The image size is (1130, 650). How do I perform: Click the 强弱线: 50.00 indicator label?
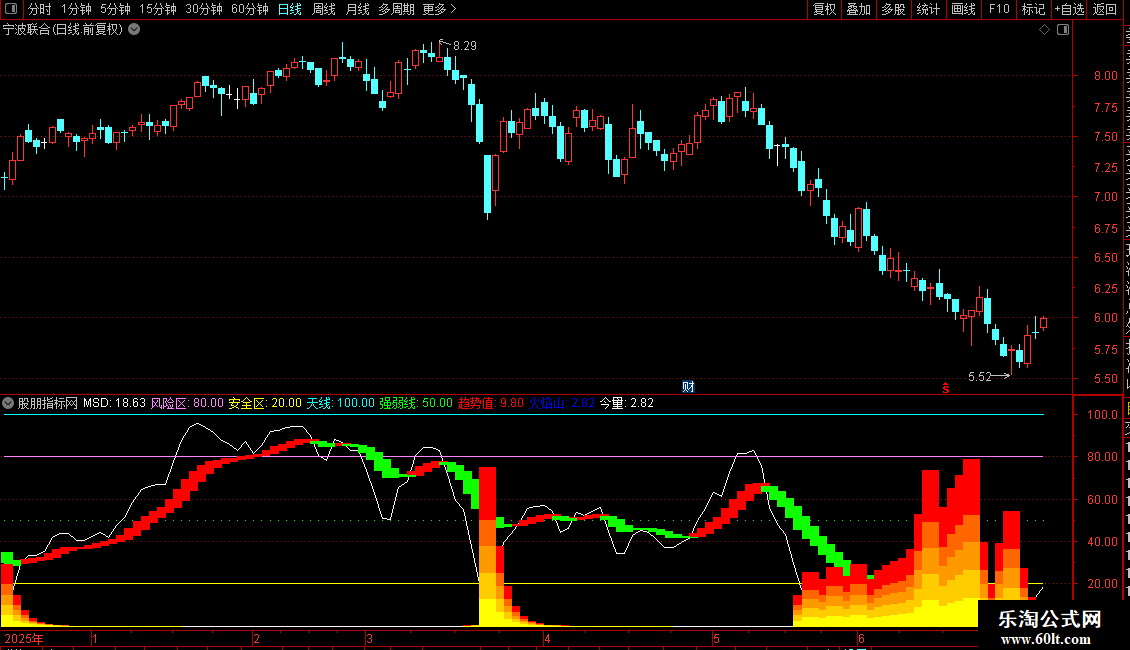(x=416, y=404)
